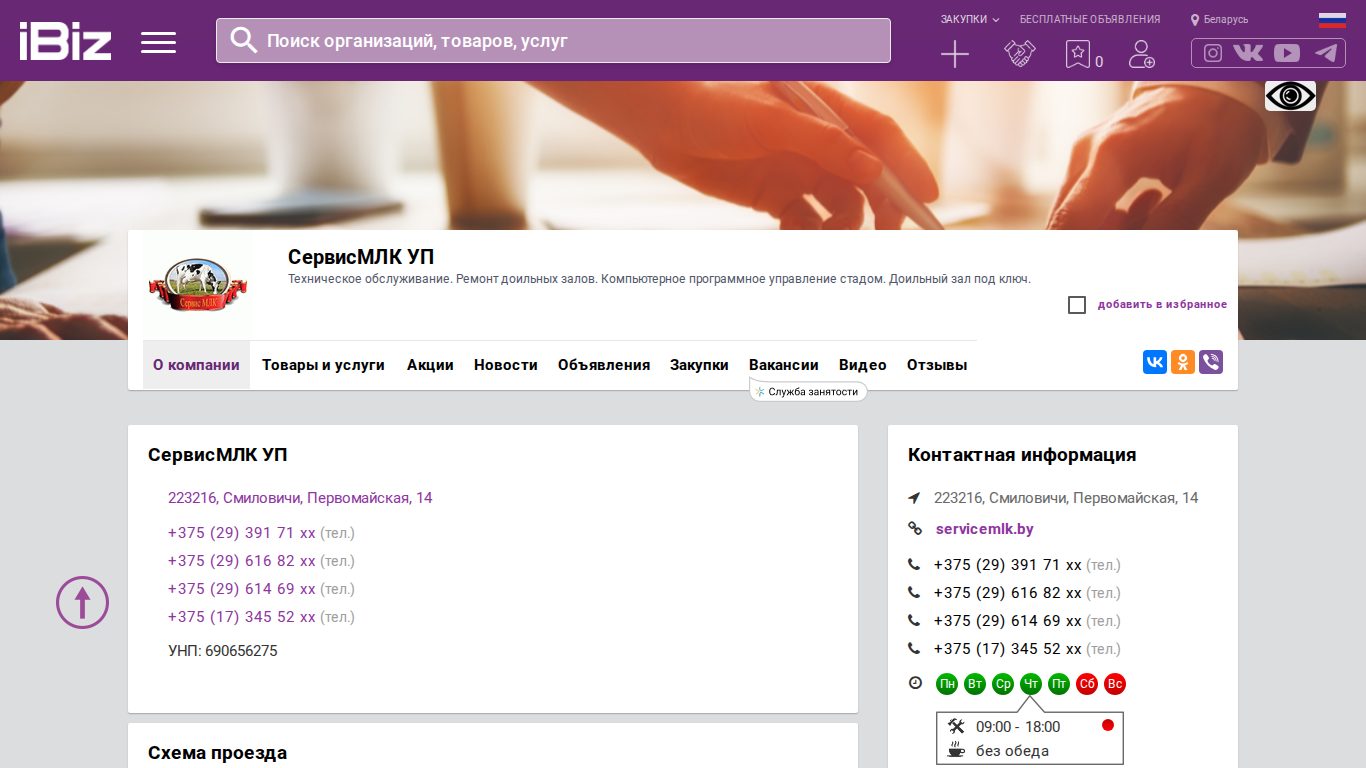Select Sunday Вс day circle
Image resolution: width=1366 pixels, height=768 pixels.
click(x=1115, y=684)
